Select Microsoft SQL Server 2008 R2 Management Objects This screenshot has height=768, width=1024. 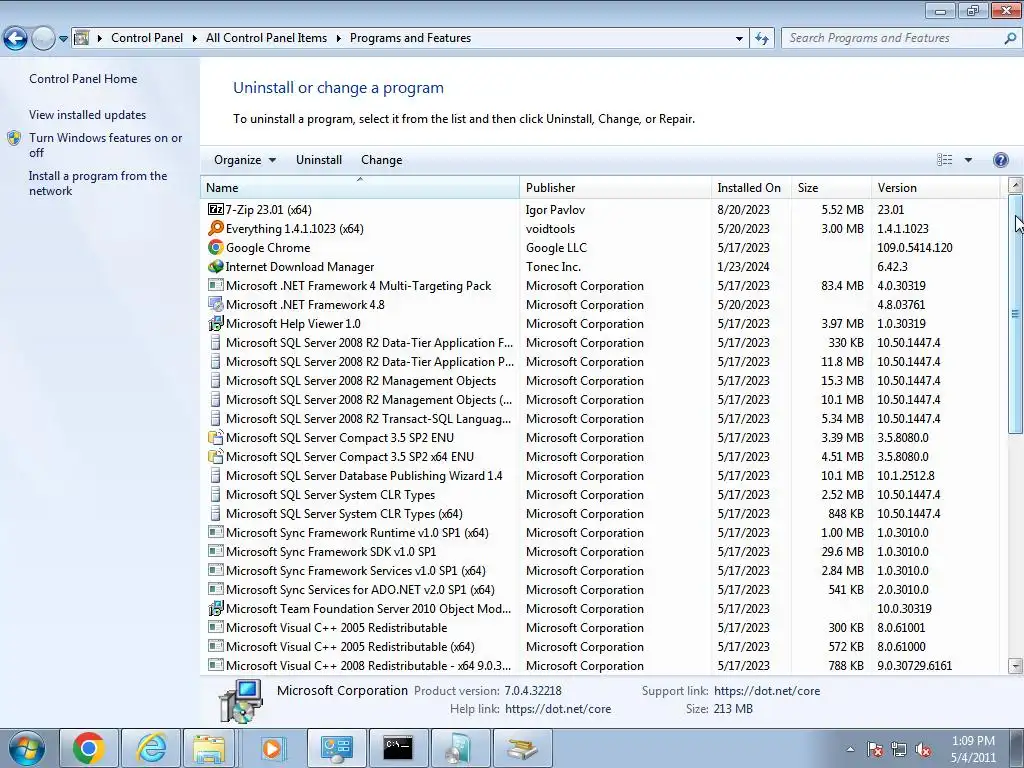click(x=601, y=381)
